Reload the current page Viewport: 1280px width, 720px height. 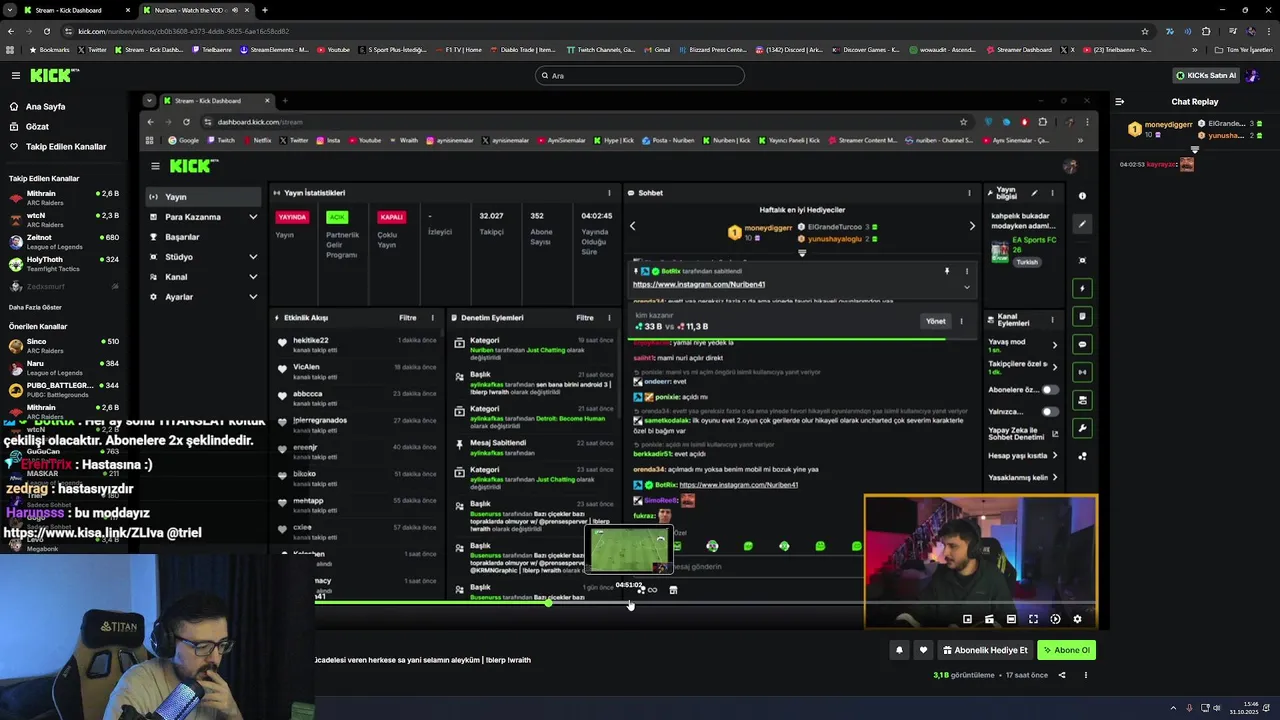point(49,31)
